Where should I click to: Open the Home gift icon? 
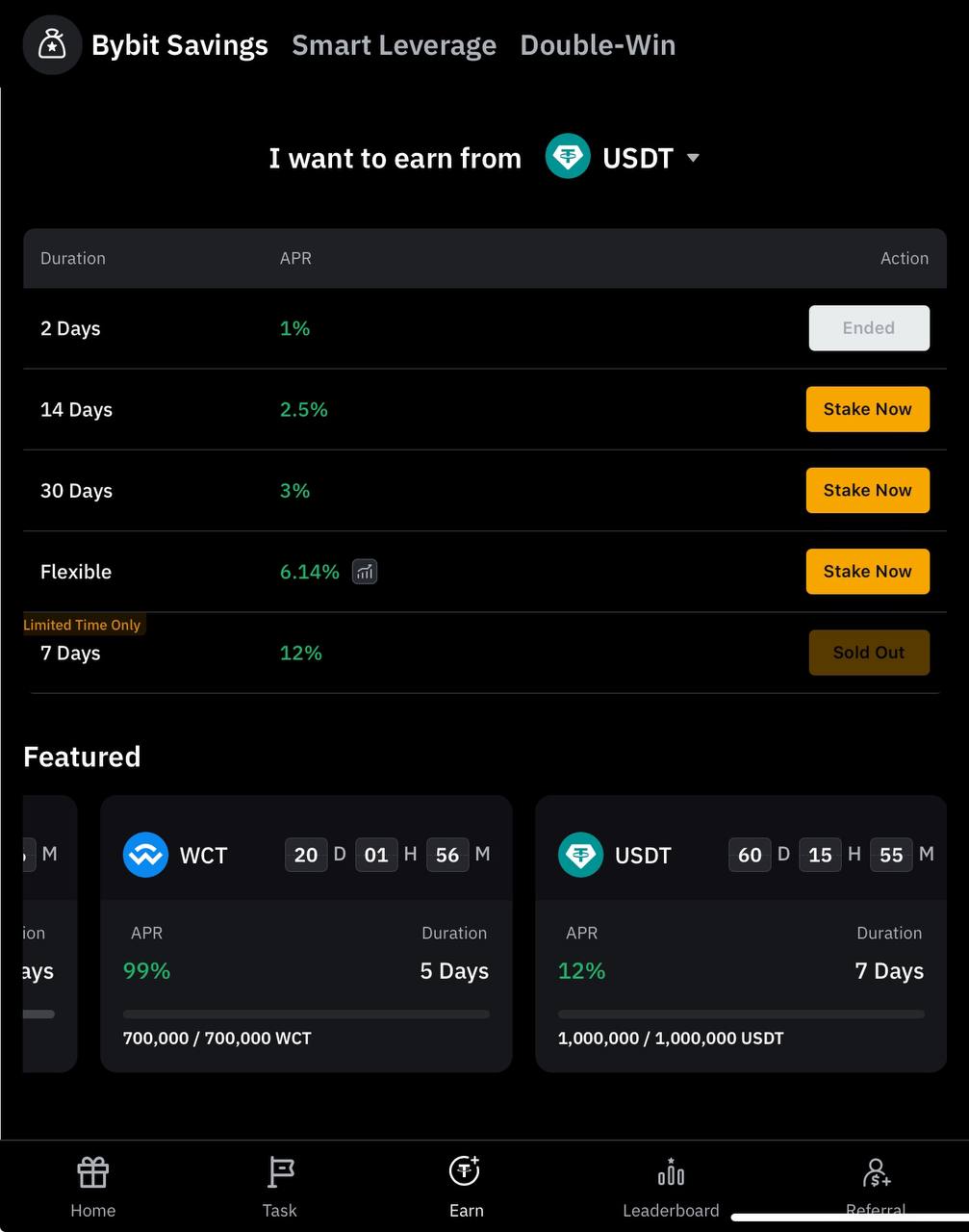93,1172
